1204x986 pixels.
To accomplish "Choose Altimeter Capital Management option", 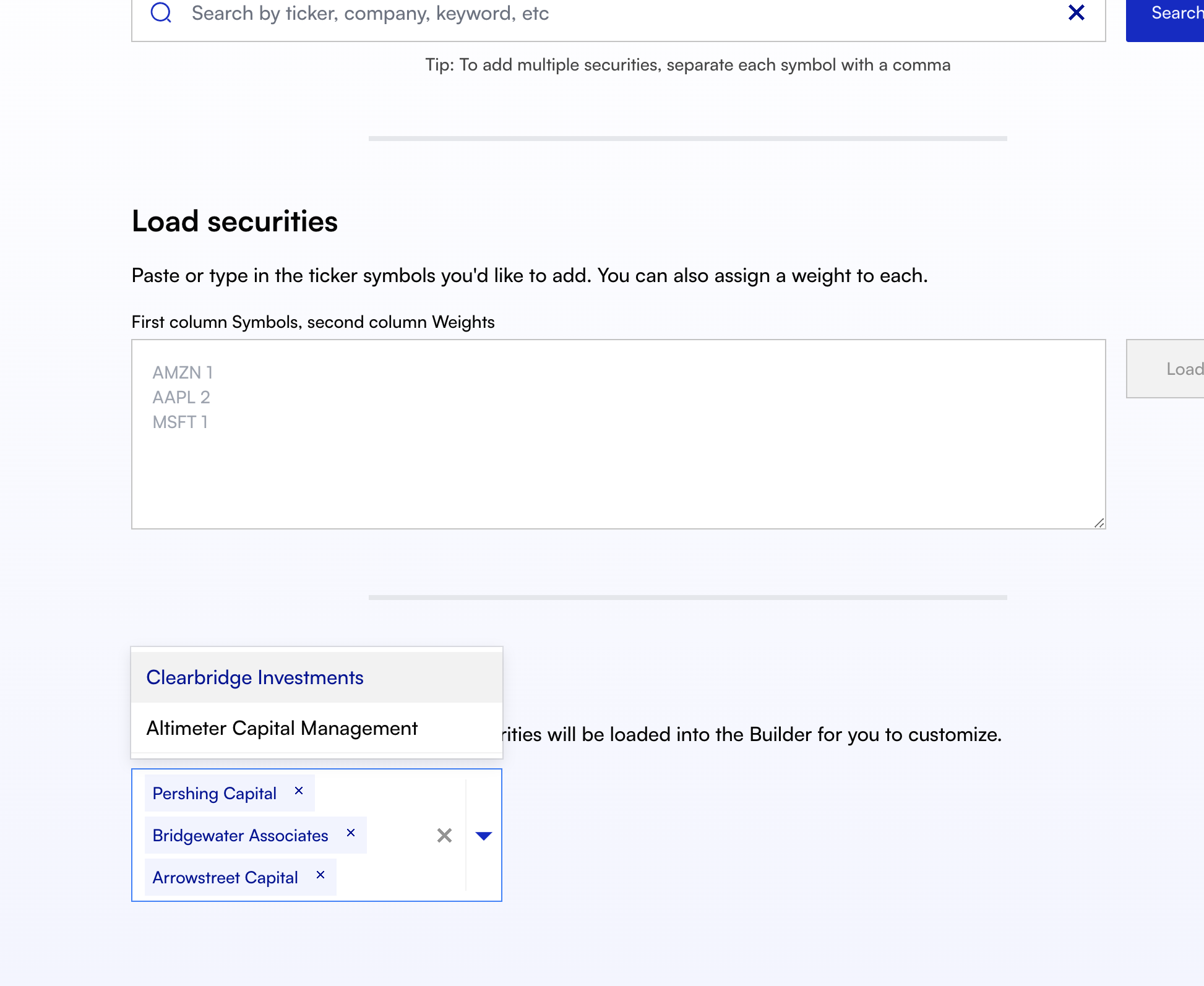I will pyautogui.click(x=282, y=729).
